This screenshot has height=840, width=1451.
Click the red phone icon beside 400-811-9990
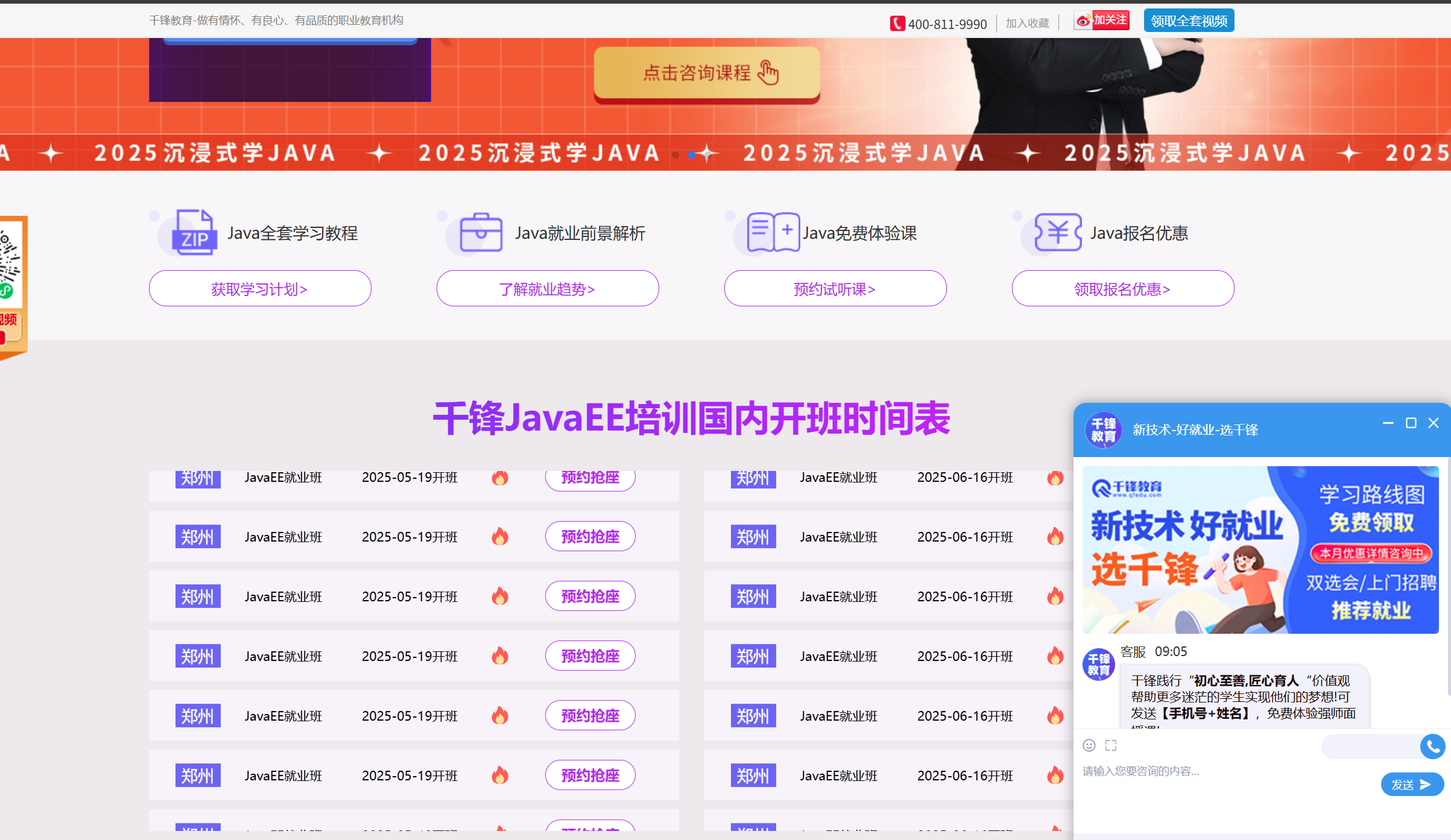pyautogui.click(x=897, y=24)
